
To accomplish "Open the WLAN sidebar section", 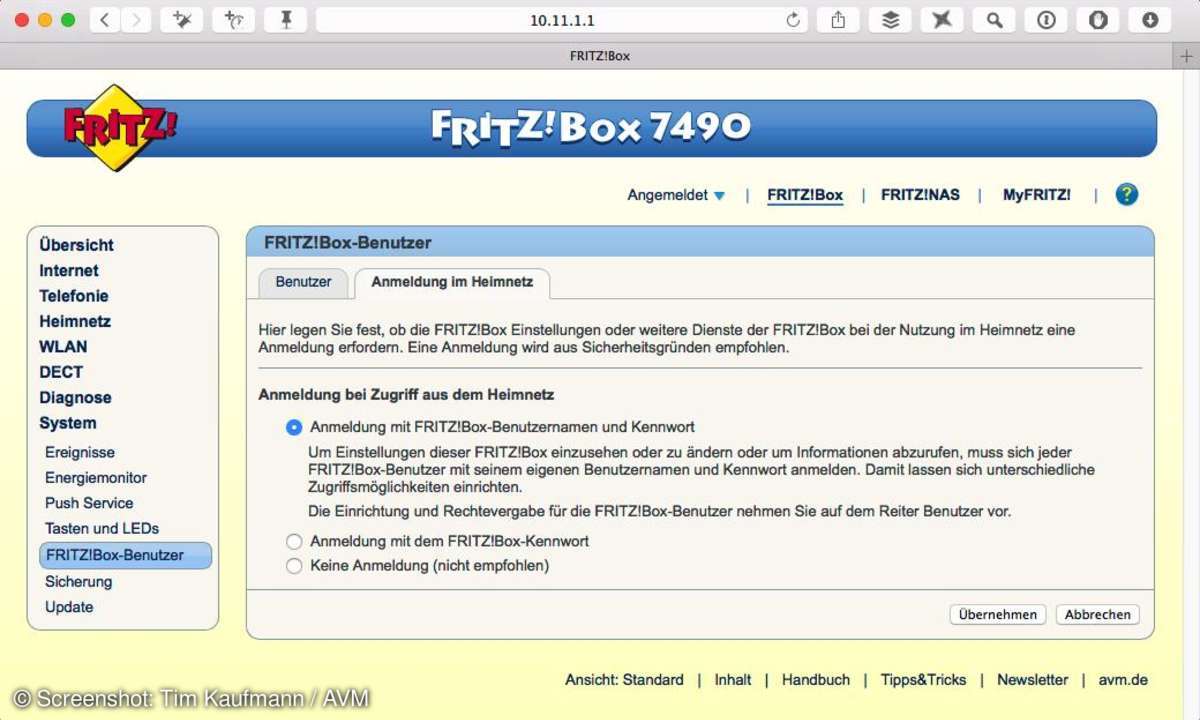I will [x=63, y=347].
